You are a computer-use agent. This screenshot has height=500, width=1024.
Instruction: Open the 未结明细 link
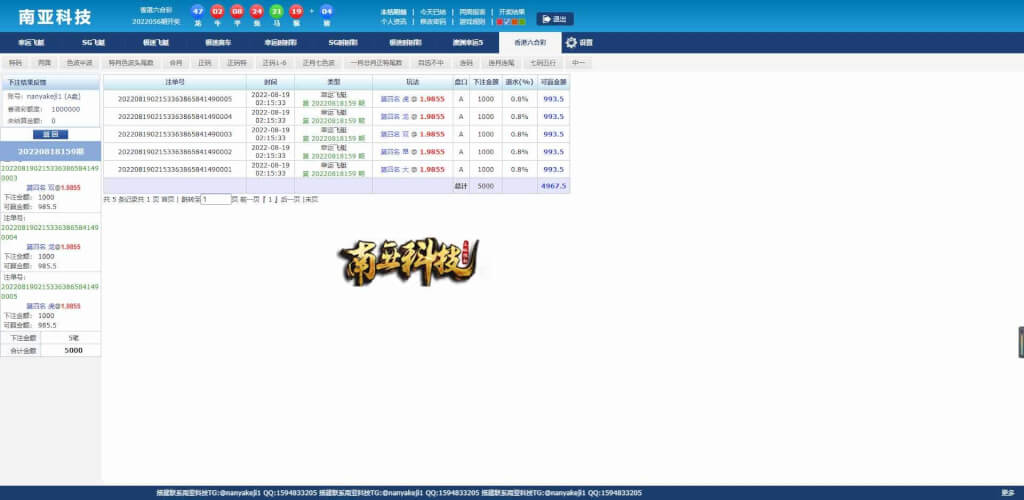click(x=393, y=12)
